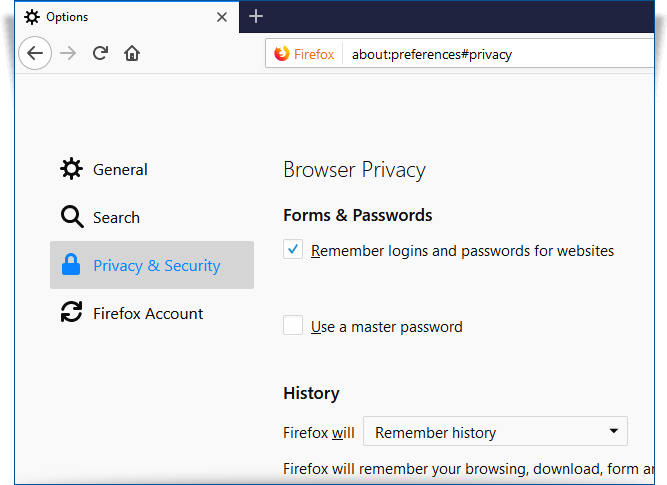Click the forward arrow navigation button
Screen dimensions: 667x485
pos(68,54)
